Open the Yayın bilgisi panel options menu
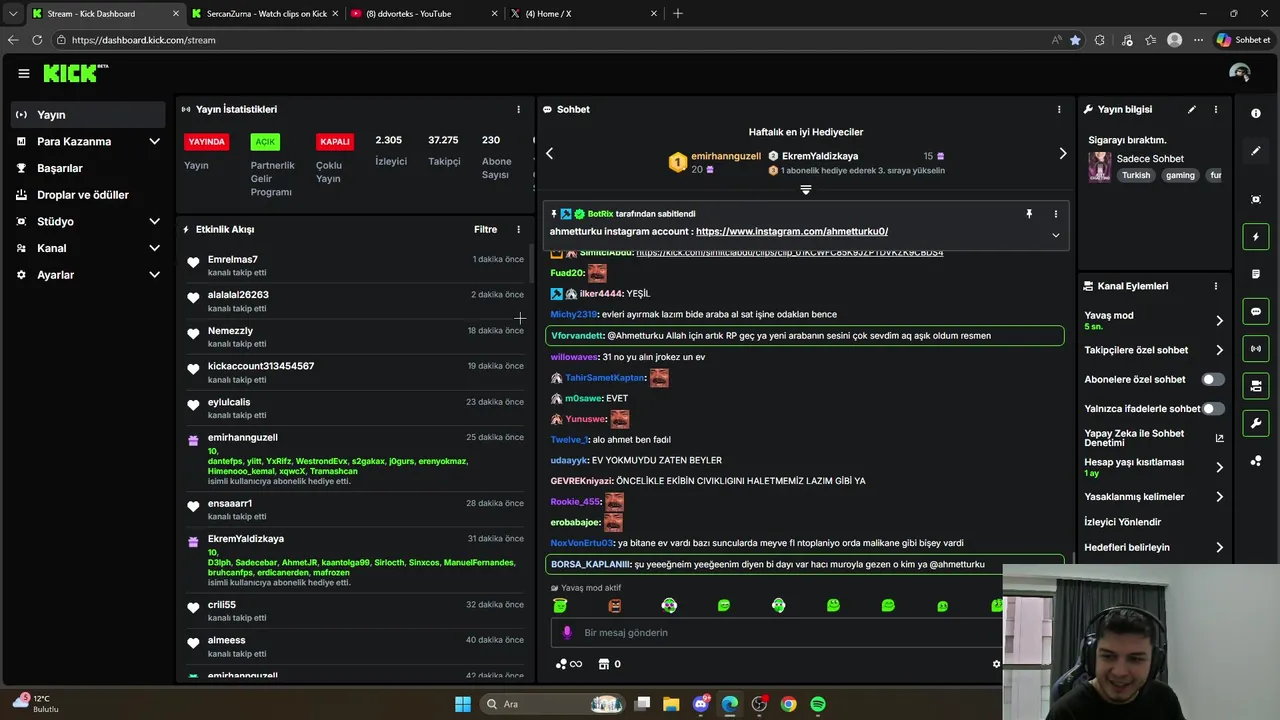Viewport: 1280px width, 720px height. (1216, 109)
